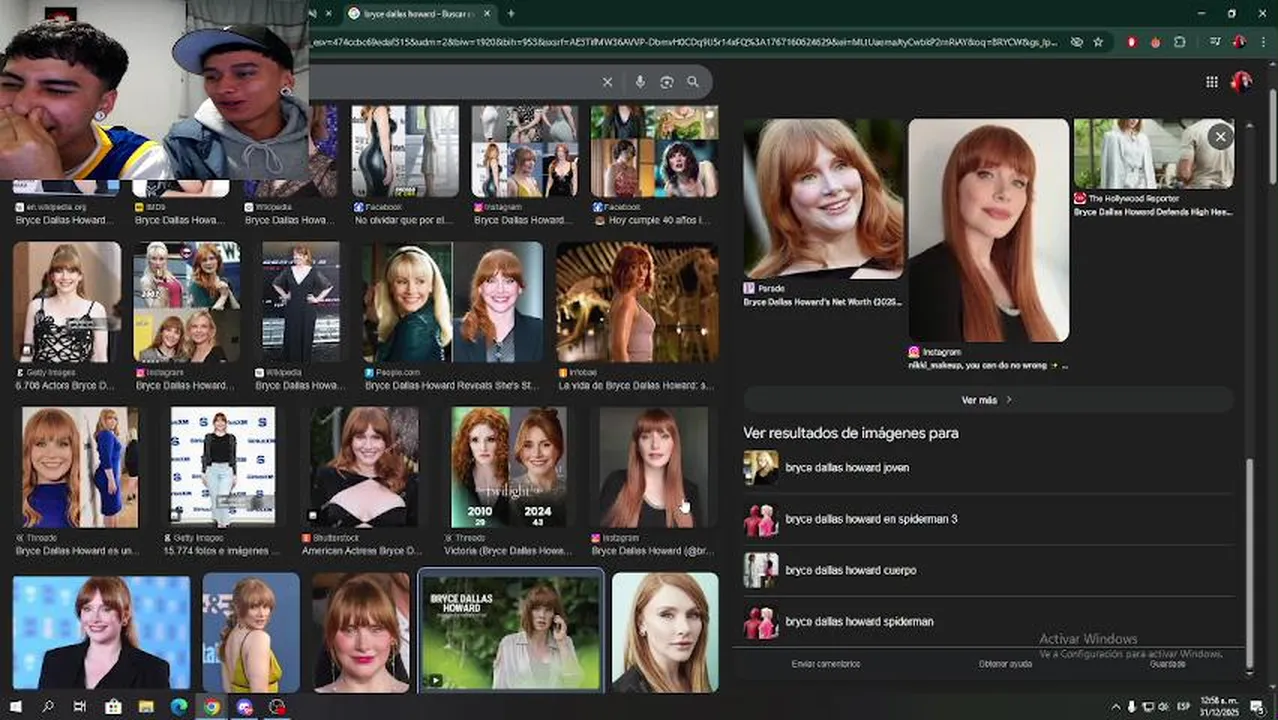This screenshot has height=720, width=1278.
Task: Close the image preview panel
Action: pyautogui.click(x=1220, y=136)
